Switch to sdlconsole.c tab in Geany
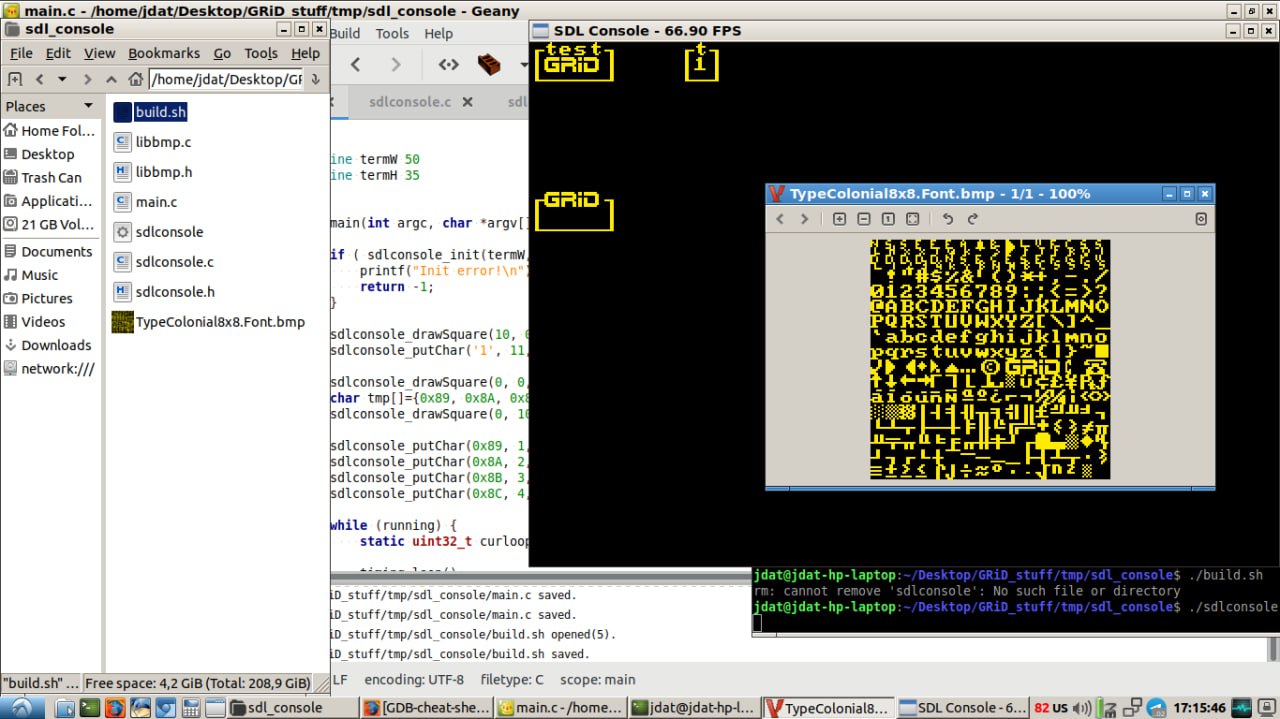The width and height of the screenshot is (1280, 719). click(409, 102)
